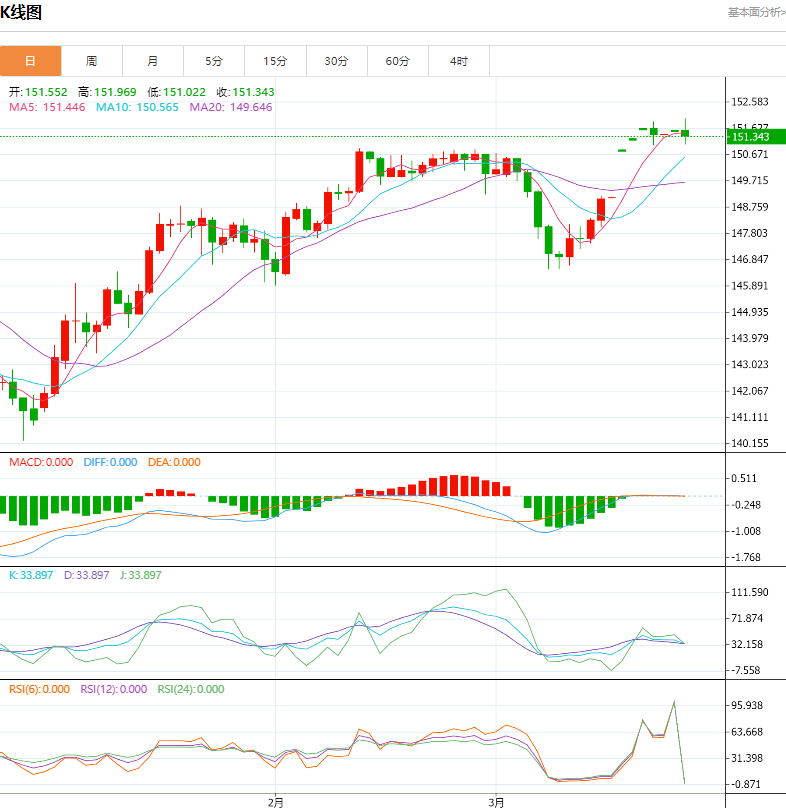Click the 3月 date axis marker
The width and height of the screenshot is (786, 808).
[x=497, y=801]
